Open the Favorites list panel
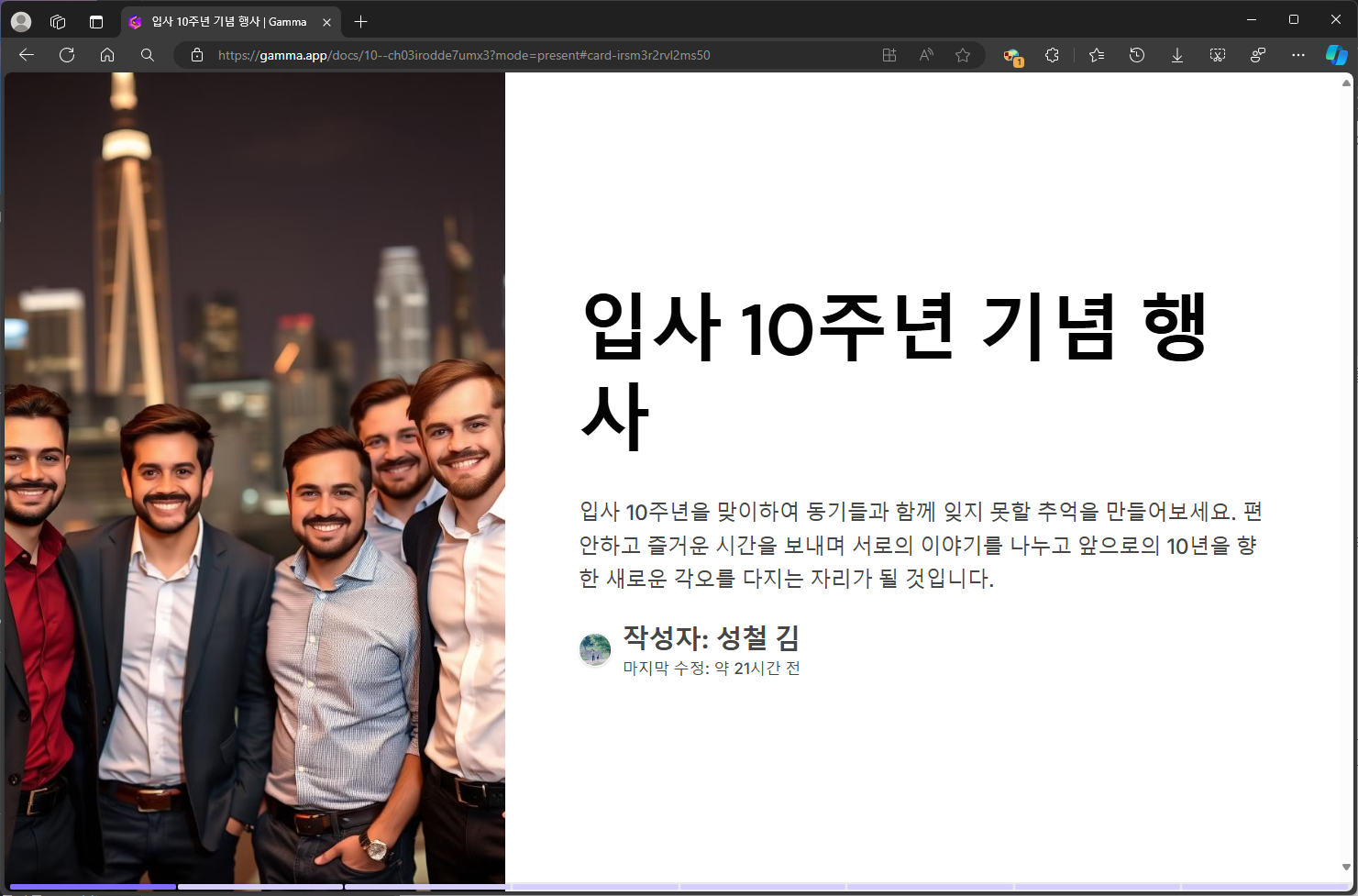 click(1097, 55)
